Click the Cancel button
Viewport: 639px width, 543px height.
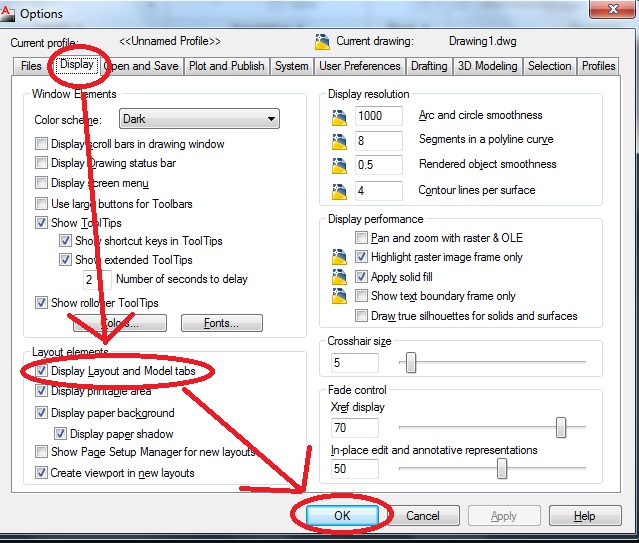(x=423, y=516)
